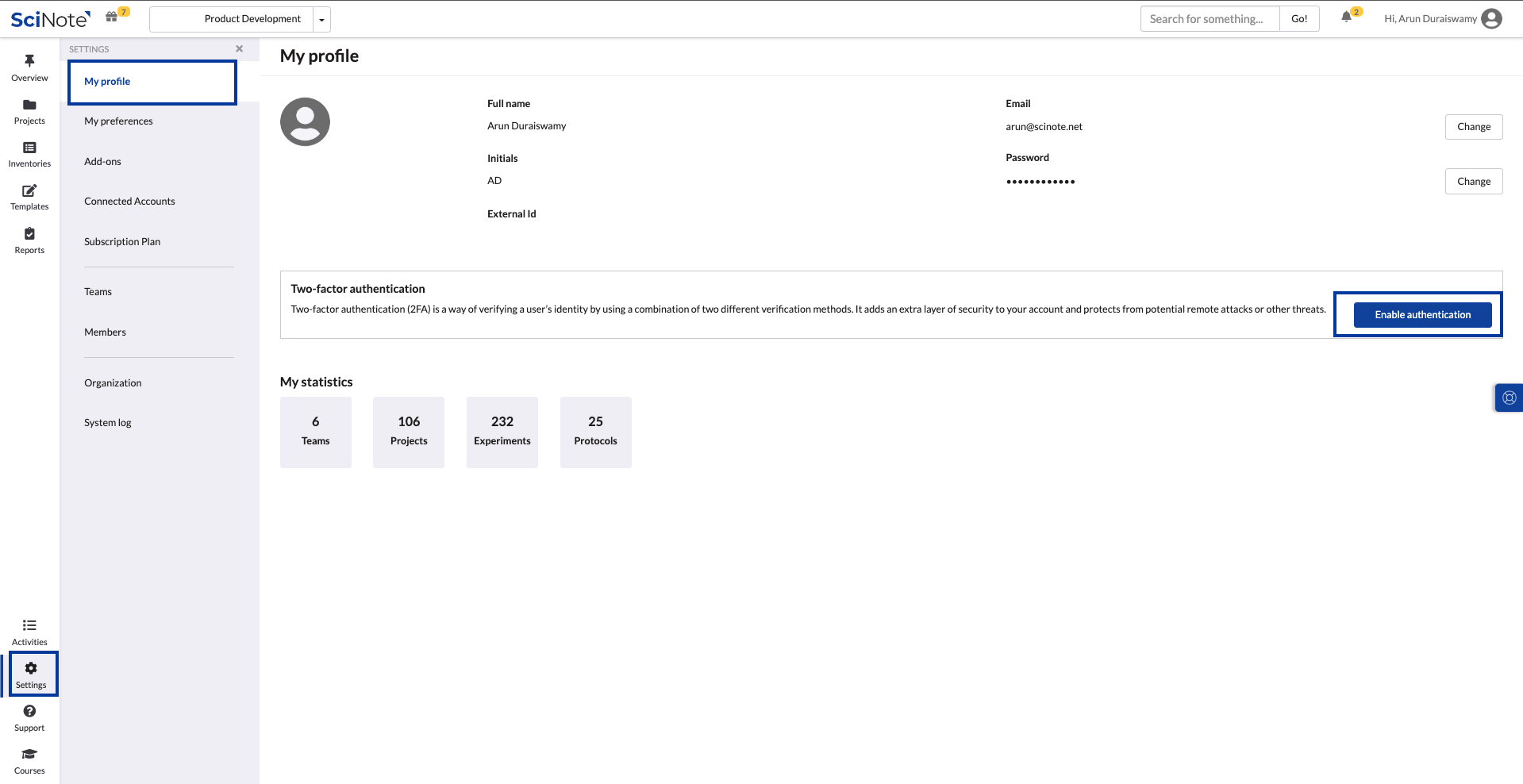Close the Settings side panel
This screenshot has width=1523, height=784.
pos(239,49)
